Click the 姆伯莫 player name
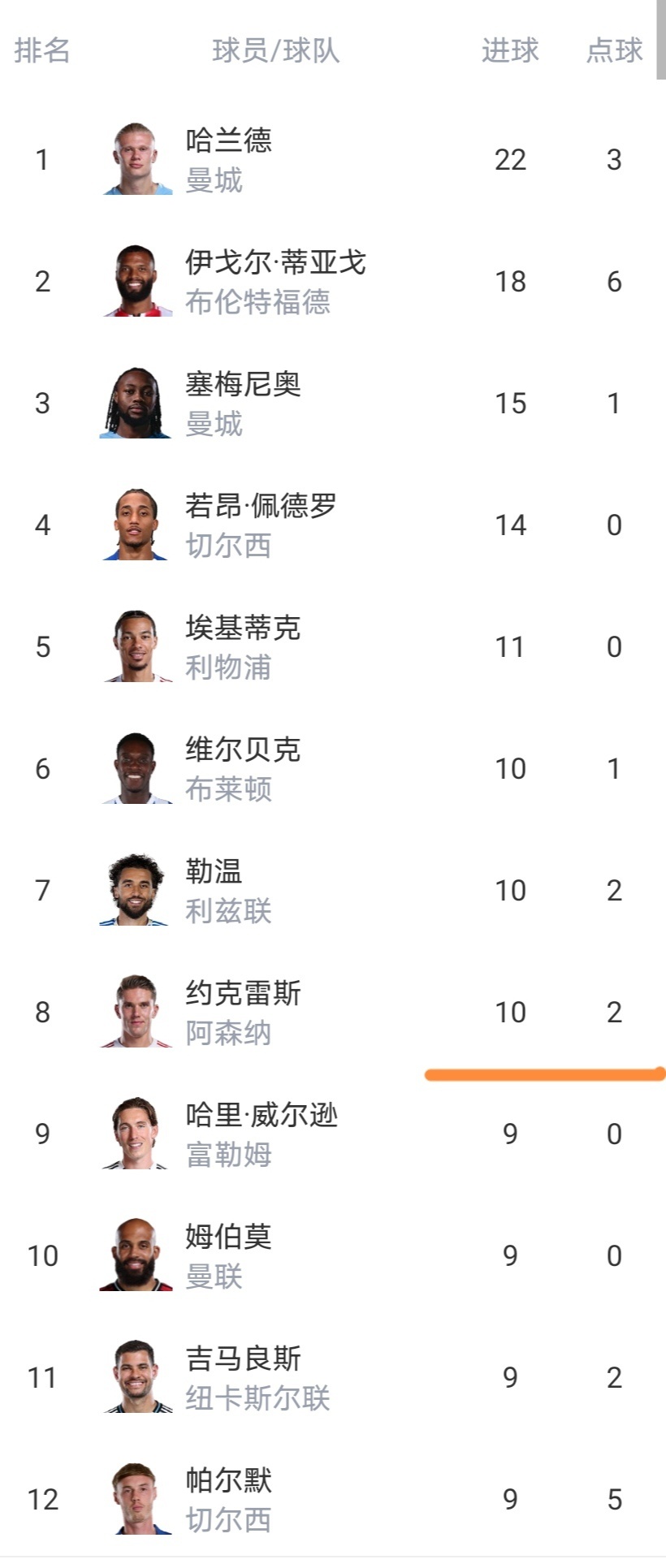Screen dimensions: 666x1568 (228, 1237)
